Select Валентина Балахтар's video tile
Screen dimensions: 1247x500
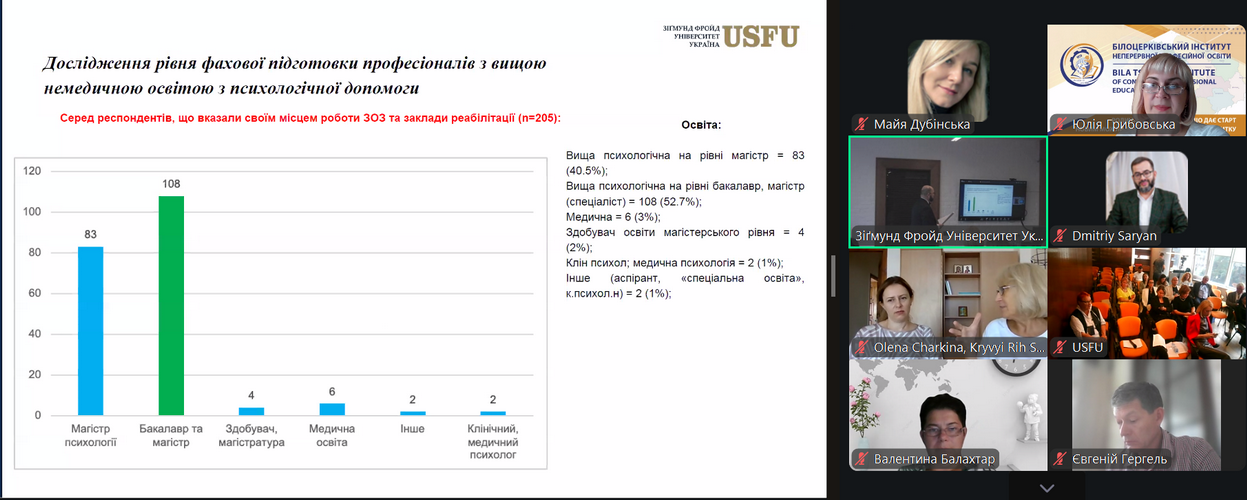(947, 410)
